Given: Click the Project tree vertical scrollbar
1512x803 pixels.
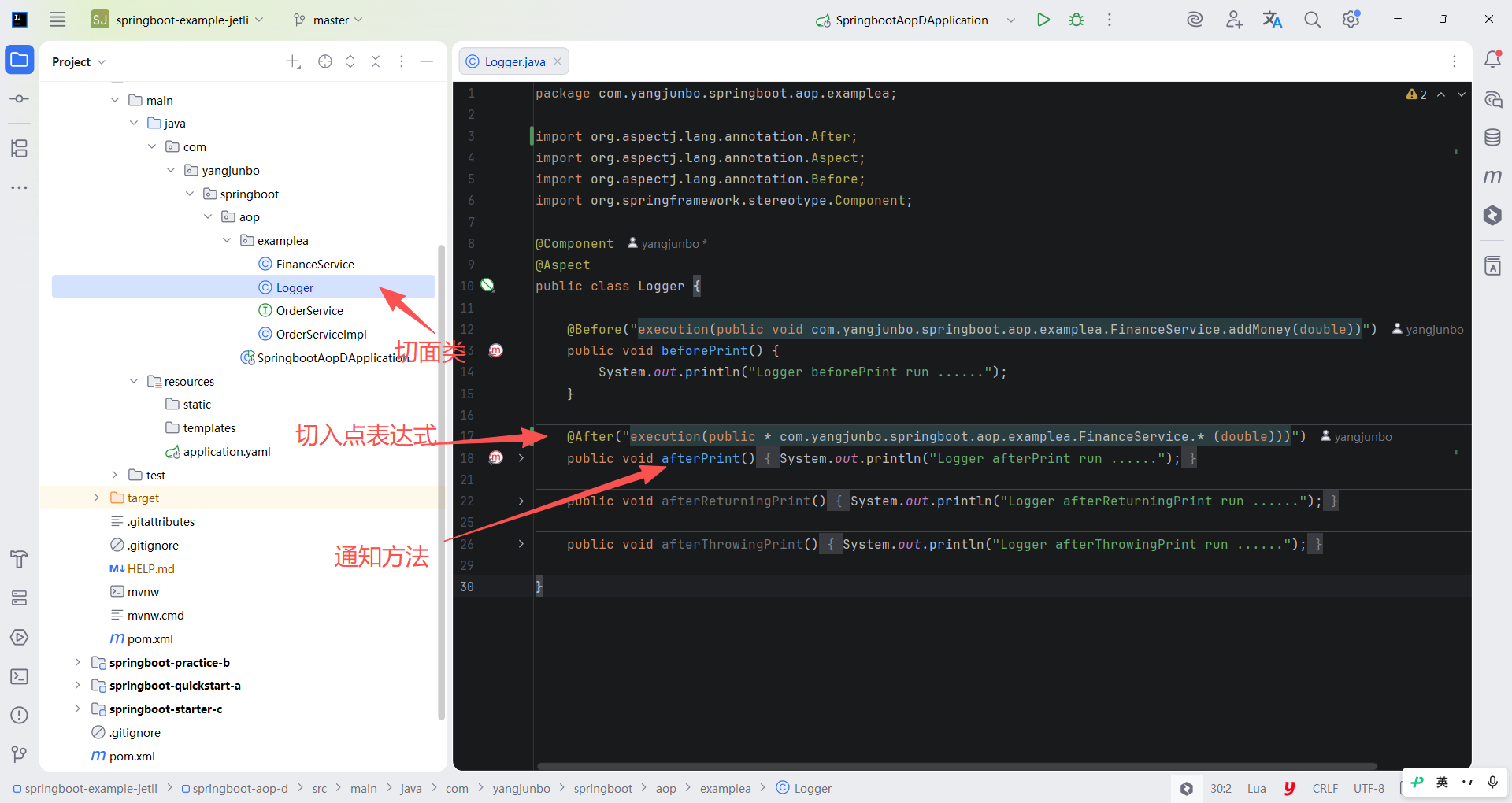Looking at the screenshot, I should point(441,482).
